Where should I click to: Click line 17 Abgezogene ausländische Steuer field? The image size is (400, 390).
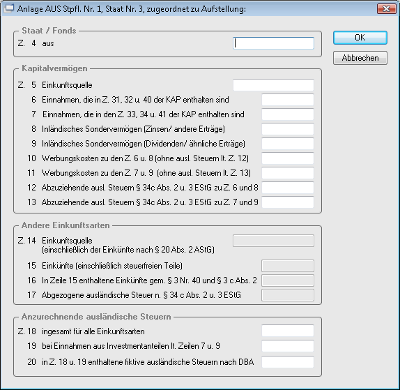pos(288,295)
